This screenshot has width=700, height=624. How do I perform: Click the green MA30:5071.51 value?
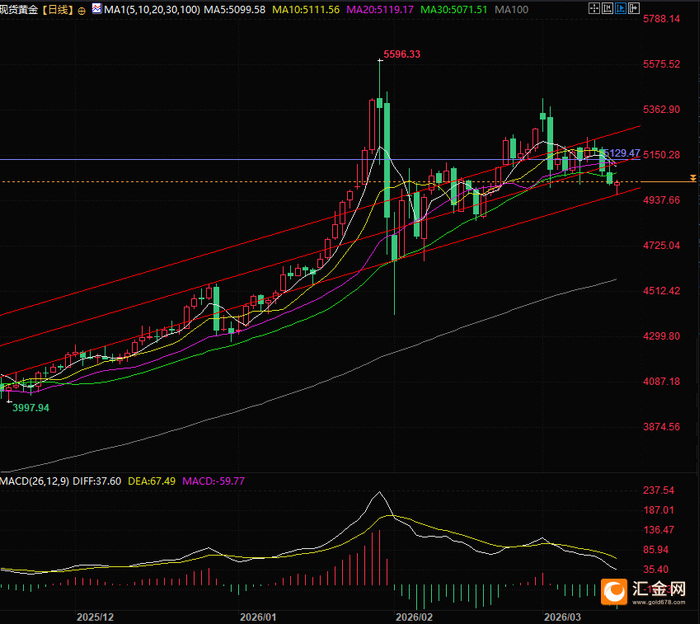[454, 9]
